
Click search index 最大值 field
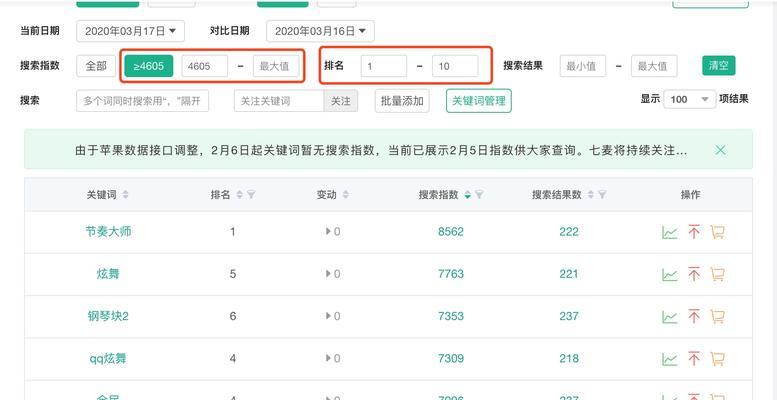pyautogui.click(x=276, y=66)
